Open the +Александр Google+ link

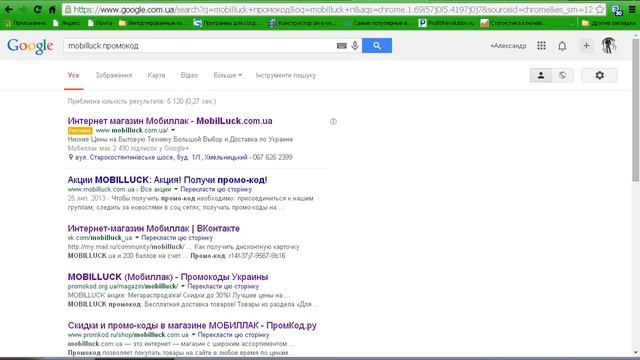[x=508, y=46]
